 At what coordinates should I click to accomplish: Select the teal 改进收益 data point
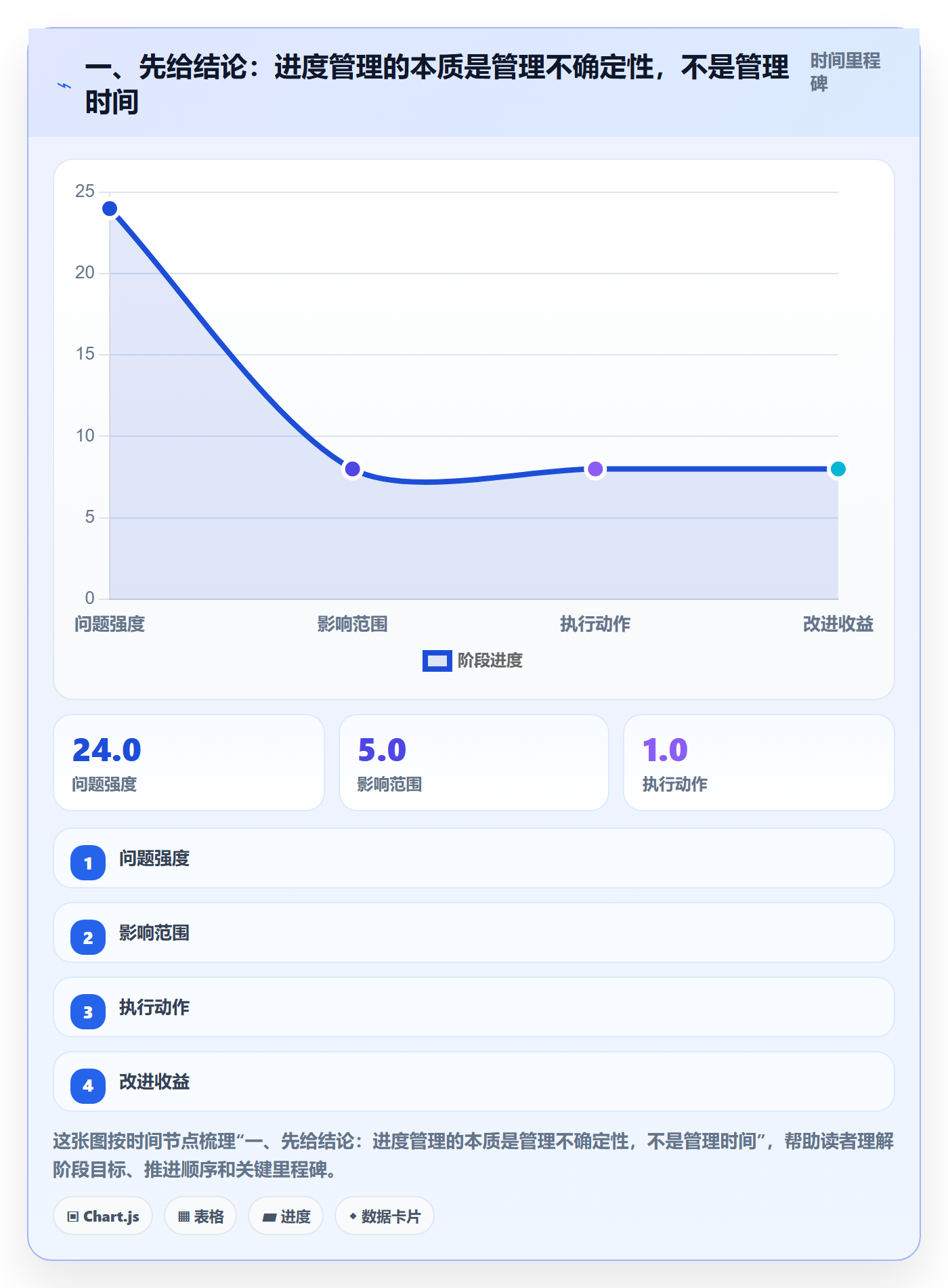838,469
